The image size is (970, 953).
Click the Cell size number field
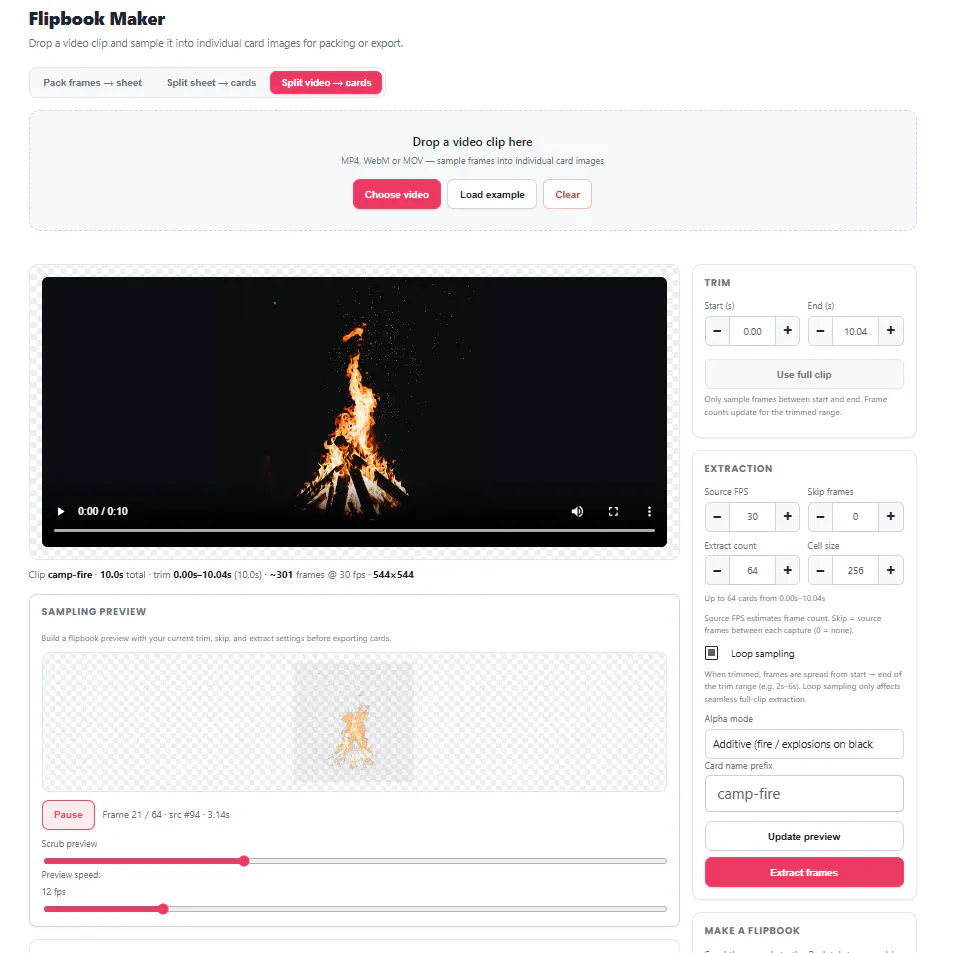[x=856, y=570]
